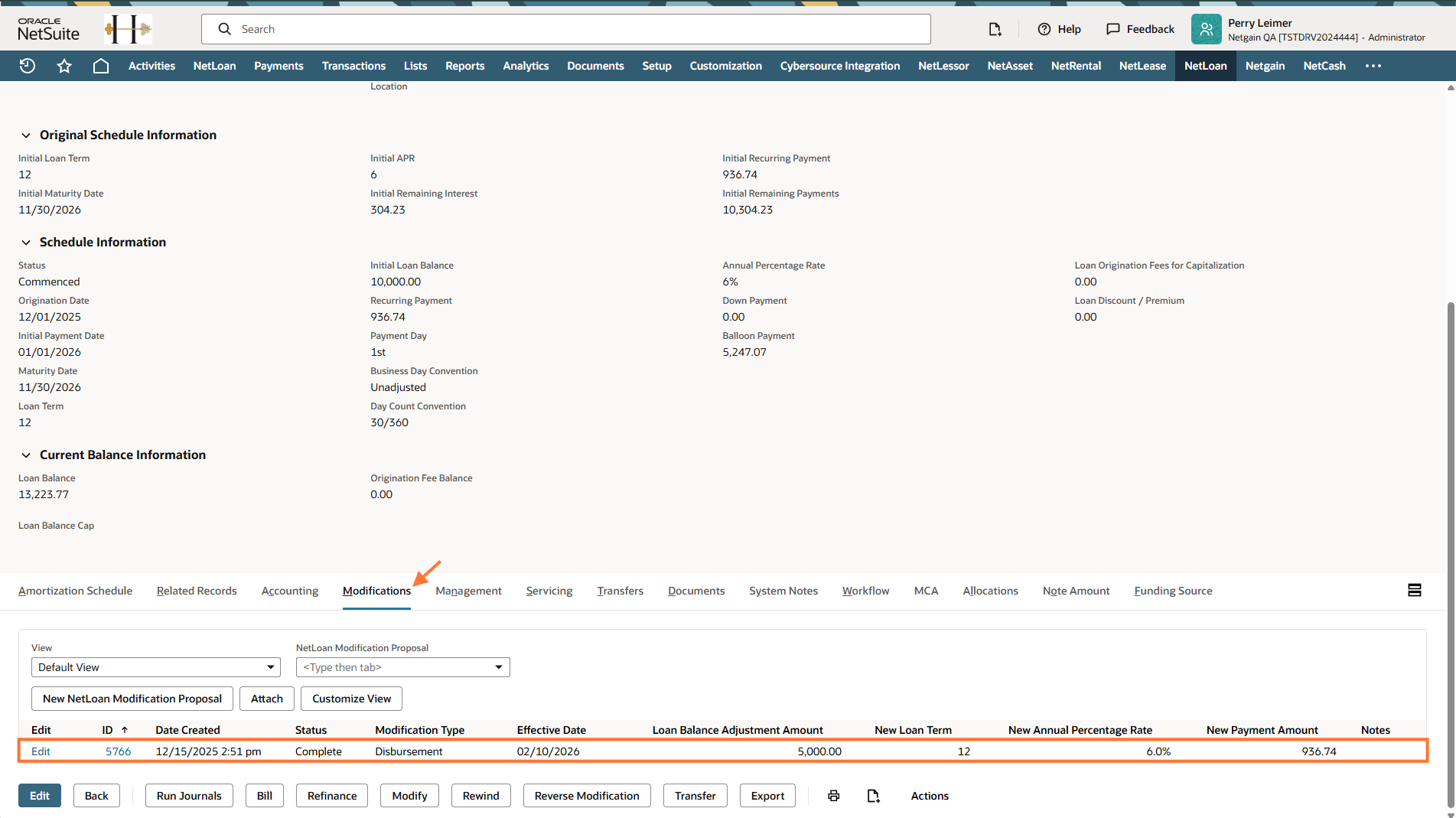The image size is (1456, 818).
Task: Open the more menus ellipsis in navigation bar
Action: [1373, 66]
